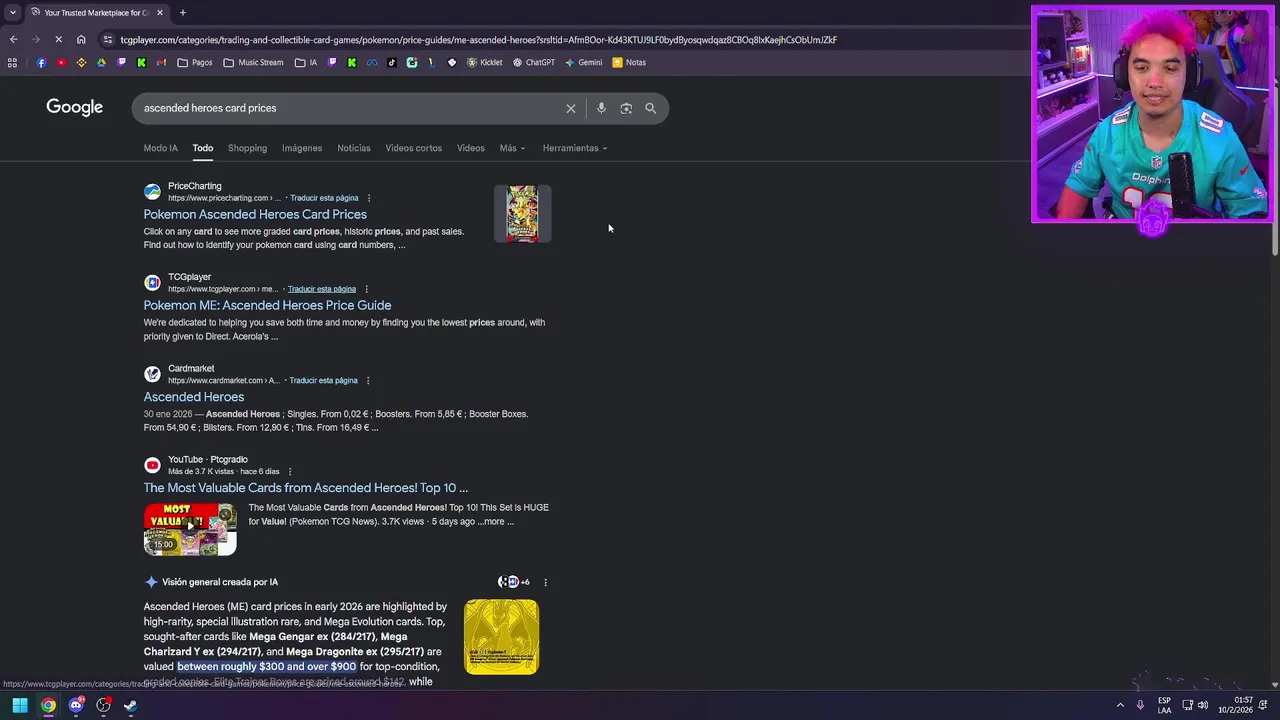Show hidden system tray icons
1280x720 pixels.
pyautogui.click(x=1120, y=705)
